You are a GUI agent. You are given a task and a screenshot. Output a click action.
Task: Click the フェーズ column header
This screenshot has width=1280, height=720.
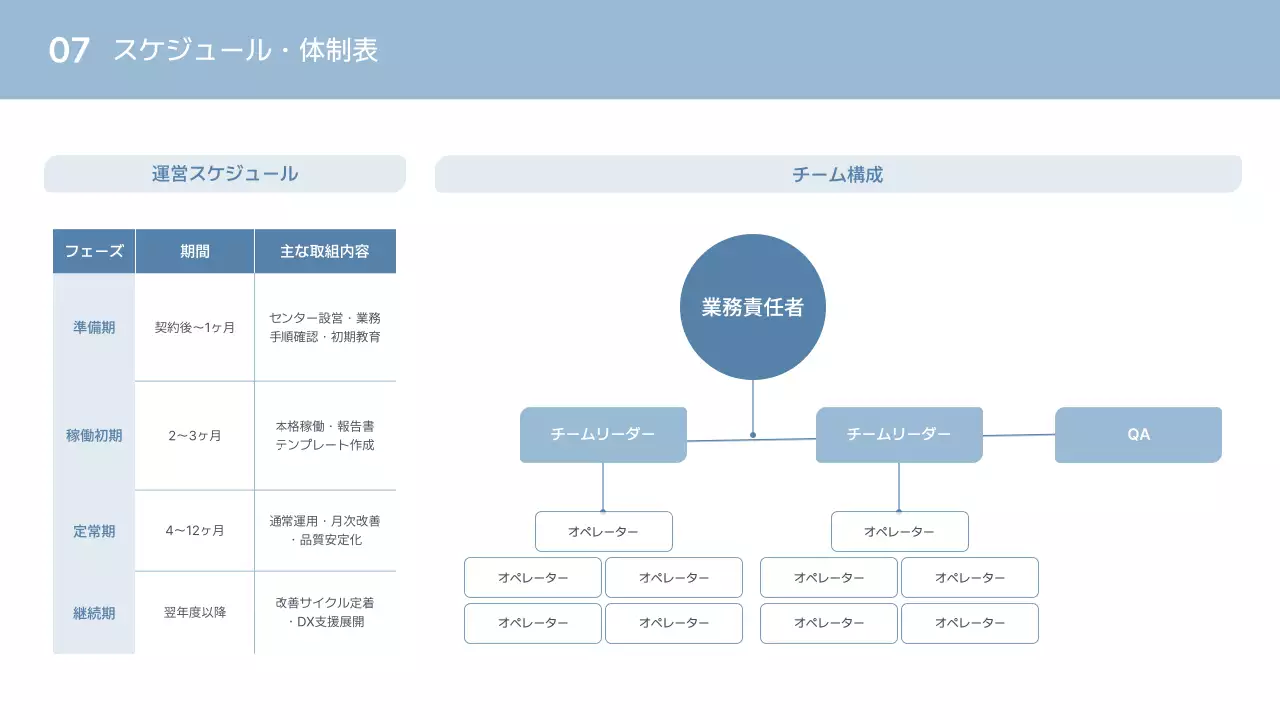coord(93,251)
